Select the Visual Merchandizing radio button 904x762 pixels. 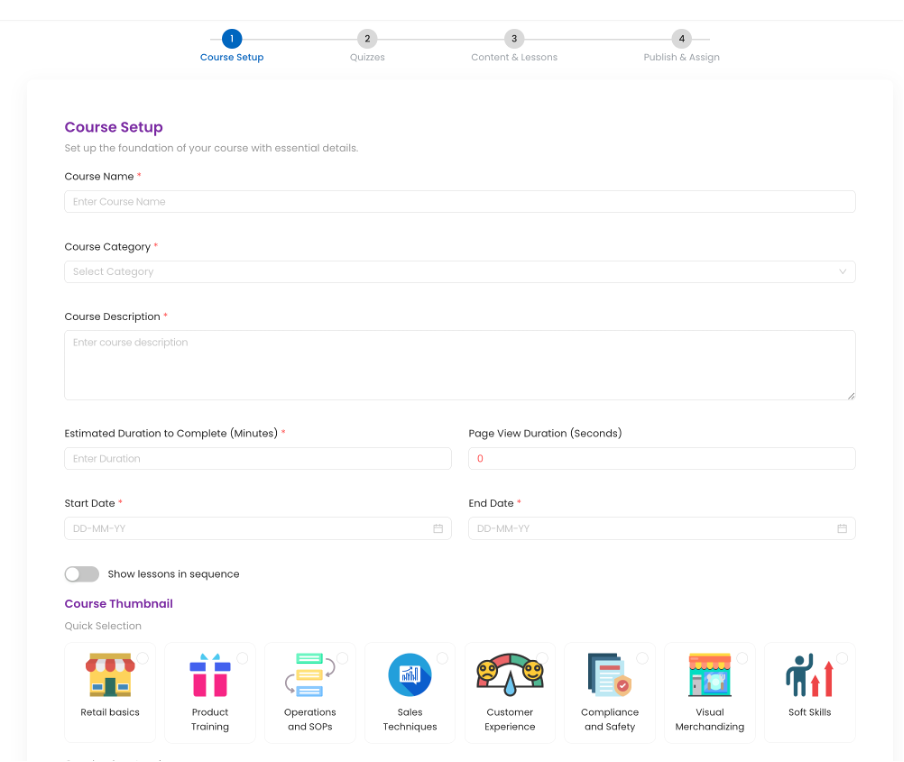click(742, 658)
